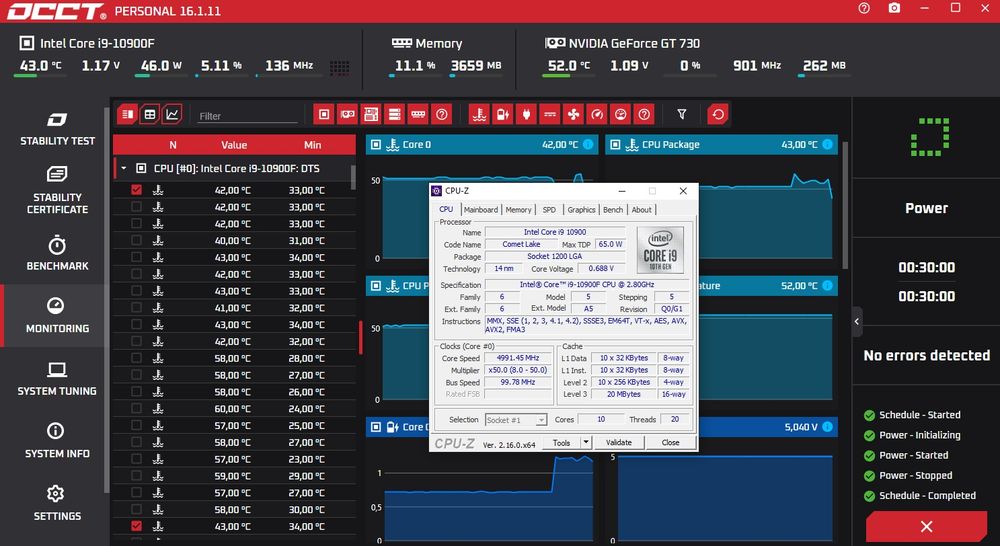Open Settings in the sidebar
The height and width of the screenshot is (546, 1000).
pos(57,503)
